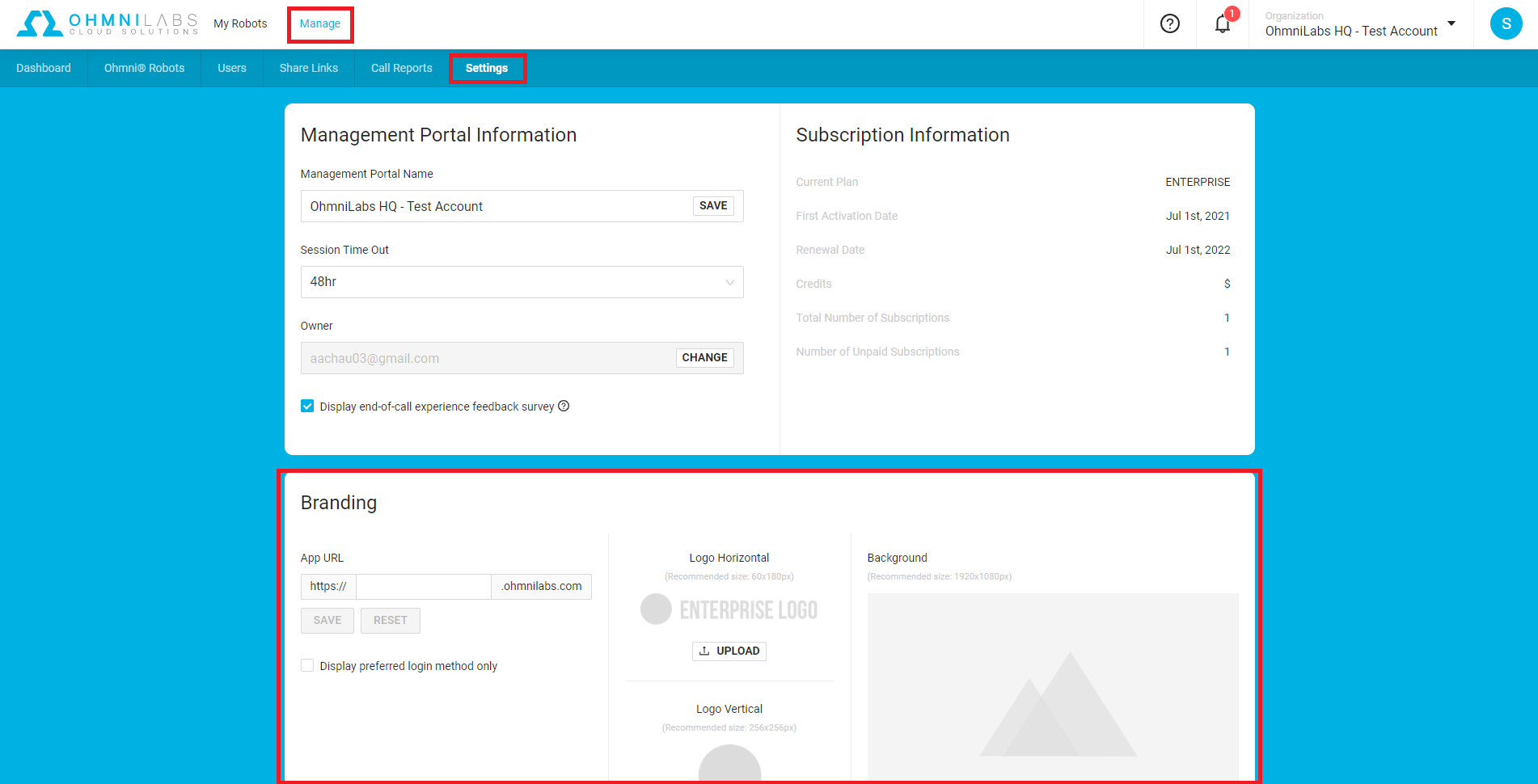Click the Enterprise Logo placeholder image

click(729, 609)
